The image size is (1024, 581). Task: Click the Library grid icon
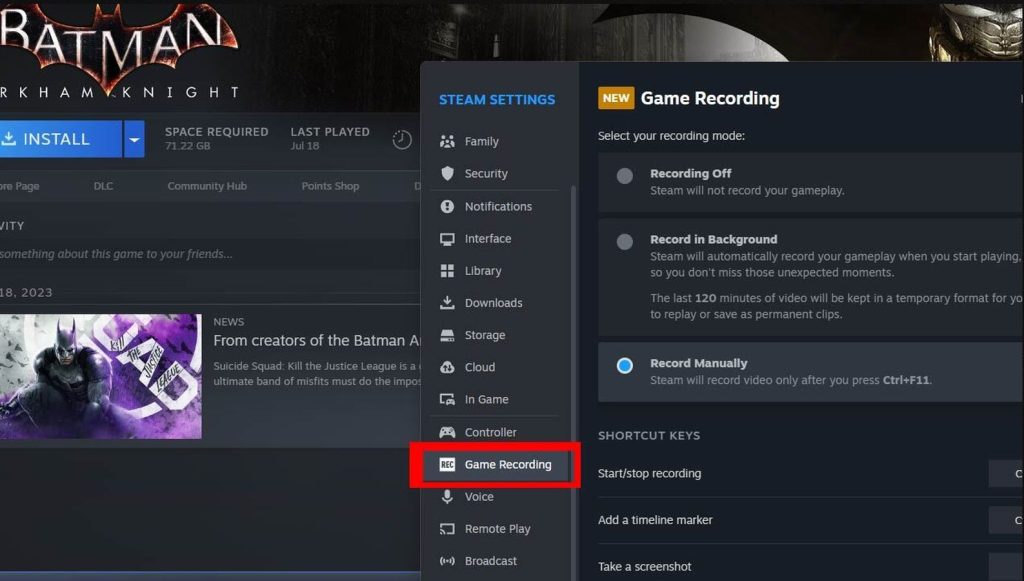pyautogui.click(x=447, y=271)
